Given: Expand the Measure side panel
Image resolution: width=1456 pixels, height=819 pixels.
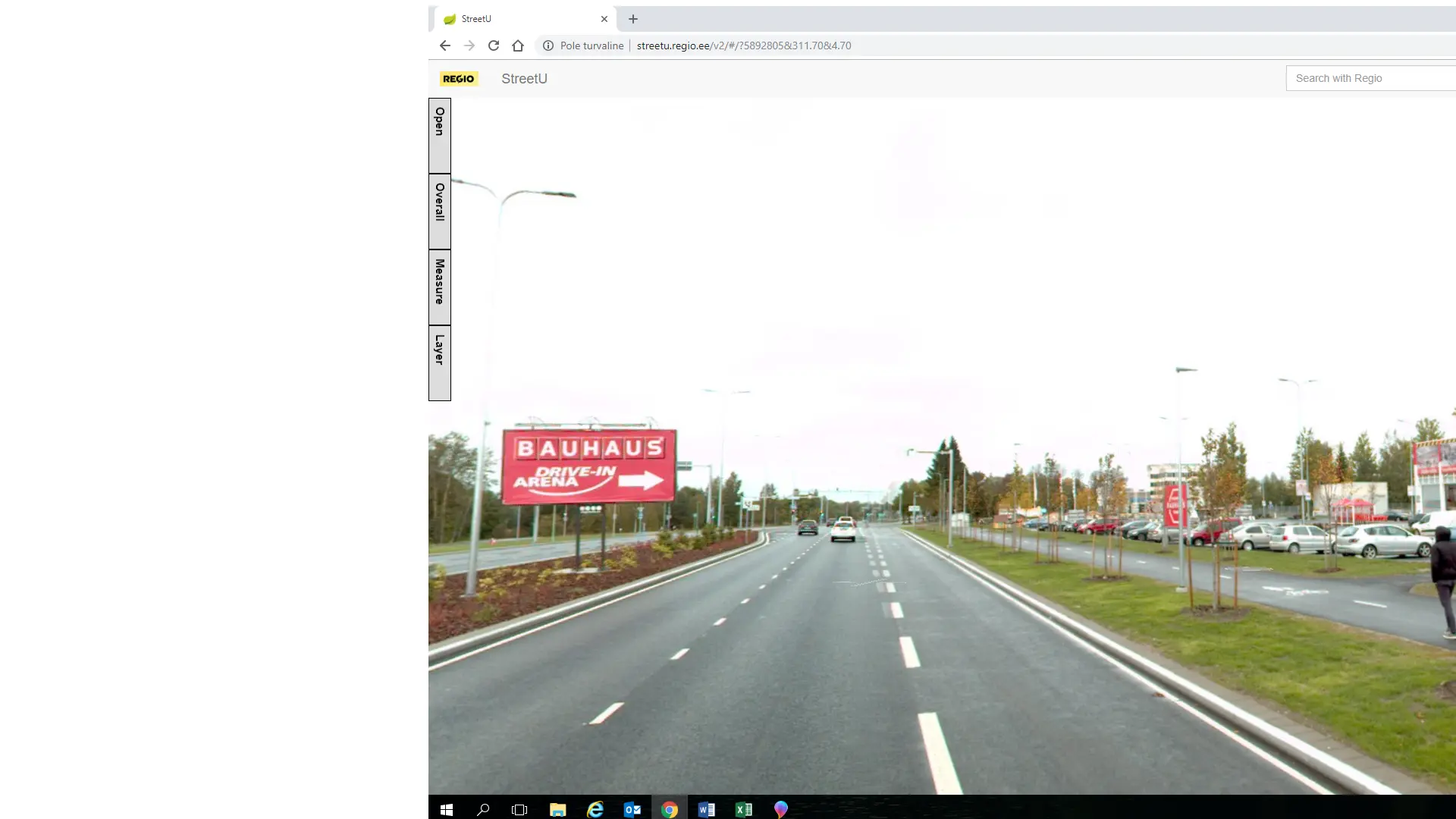Looking at the screenshot, I should click(440, 287).
